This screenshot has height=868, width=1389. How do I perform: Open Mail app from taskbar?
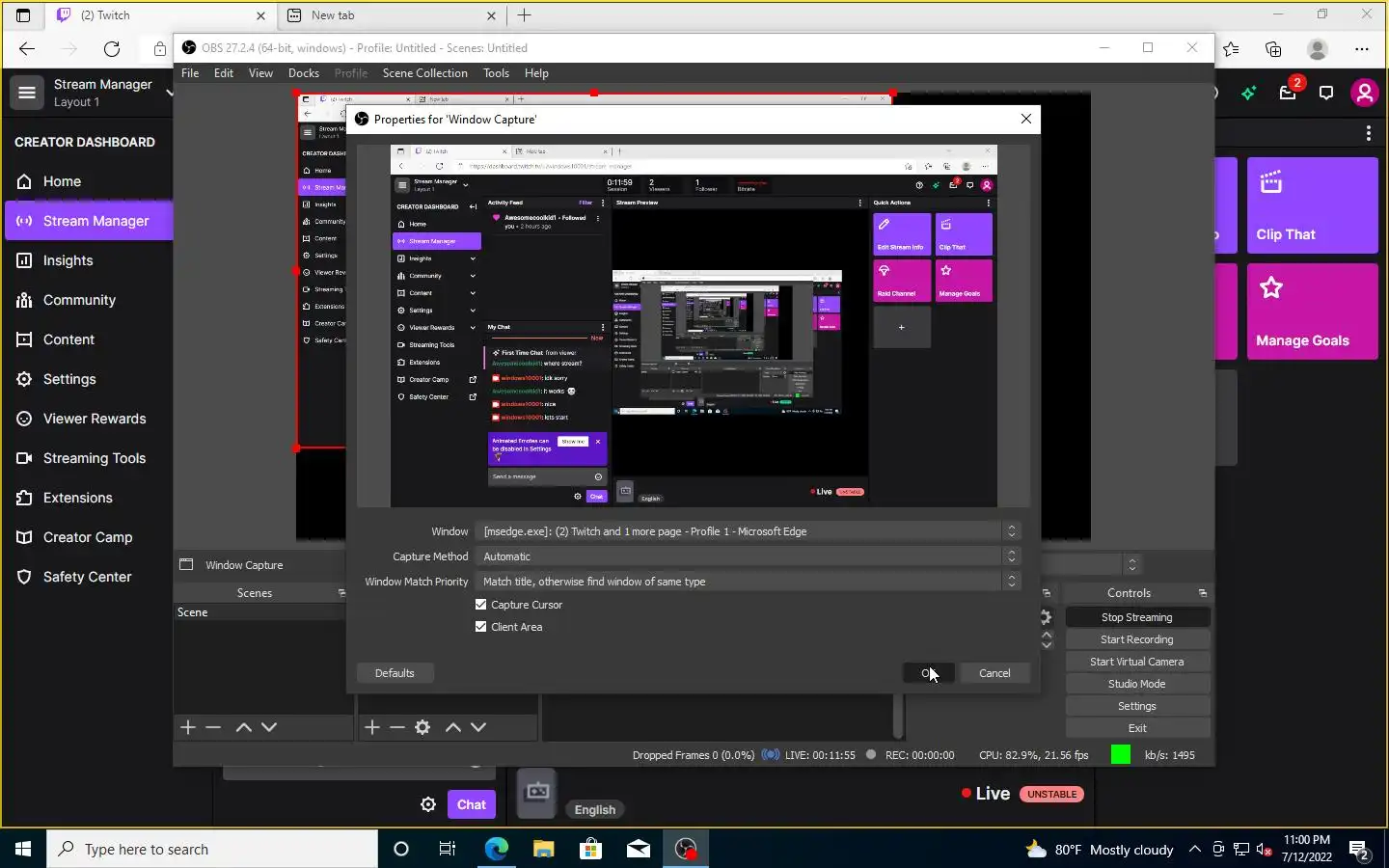[639, 849]
